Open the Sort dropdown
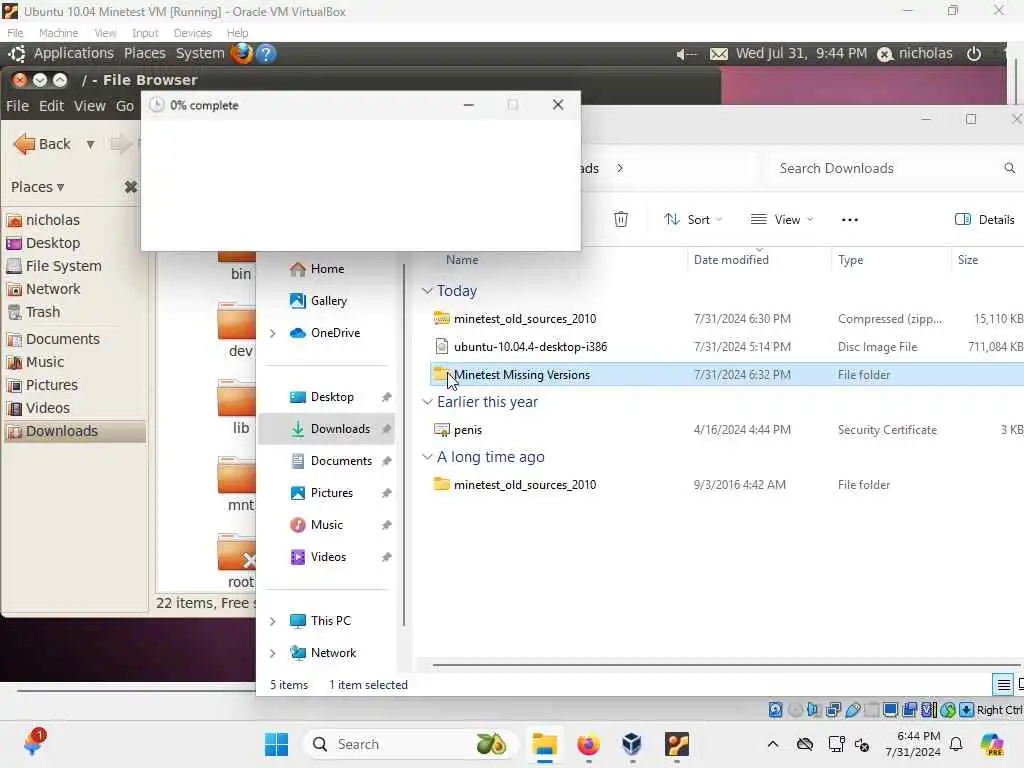1024x768 pixels. 693,219
